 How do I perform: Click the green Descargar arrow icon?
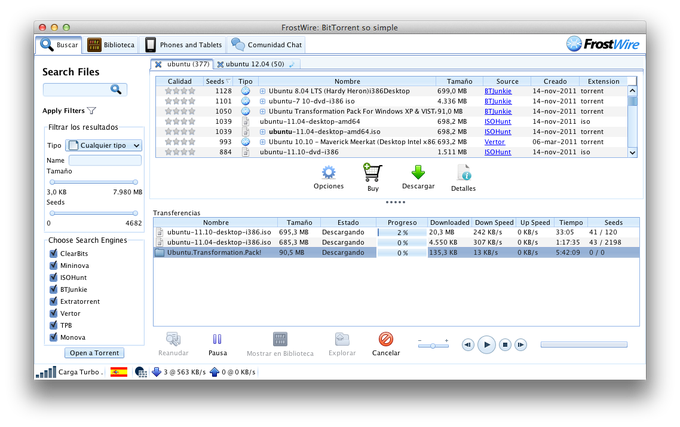418,172
